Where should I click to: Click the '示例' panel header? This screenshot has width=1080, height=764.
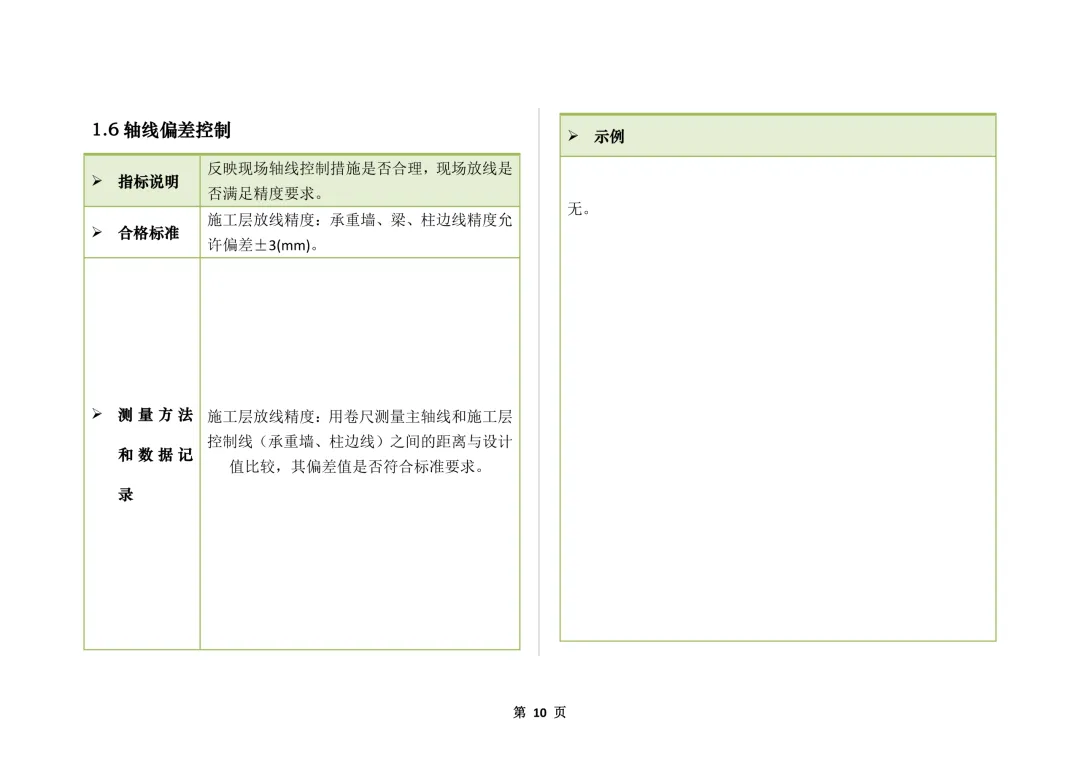778,136
